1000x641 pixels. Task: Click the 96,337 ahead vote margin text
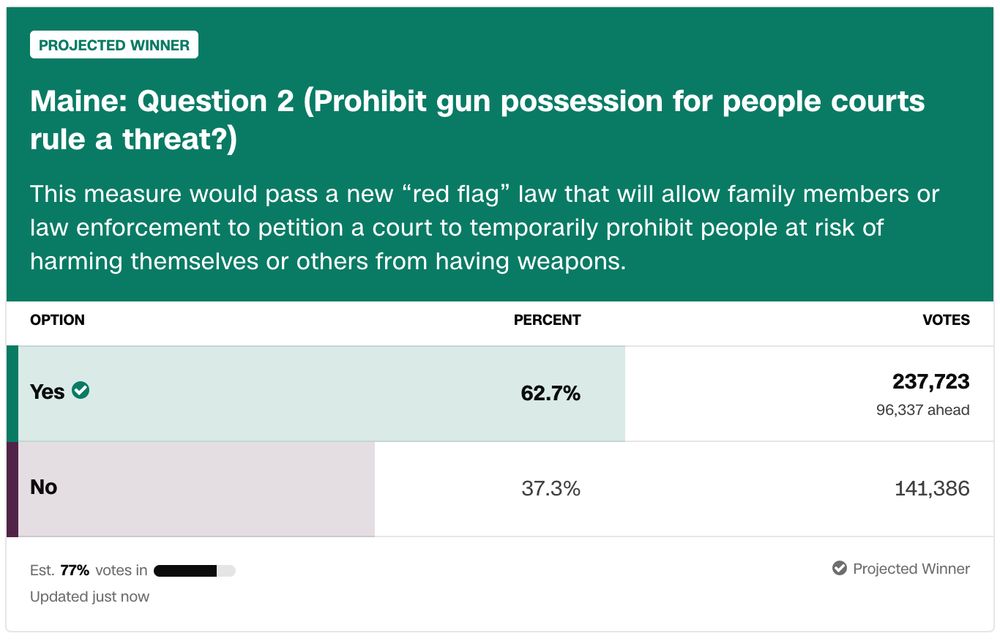(x=920, y=410)
